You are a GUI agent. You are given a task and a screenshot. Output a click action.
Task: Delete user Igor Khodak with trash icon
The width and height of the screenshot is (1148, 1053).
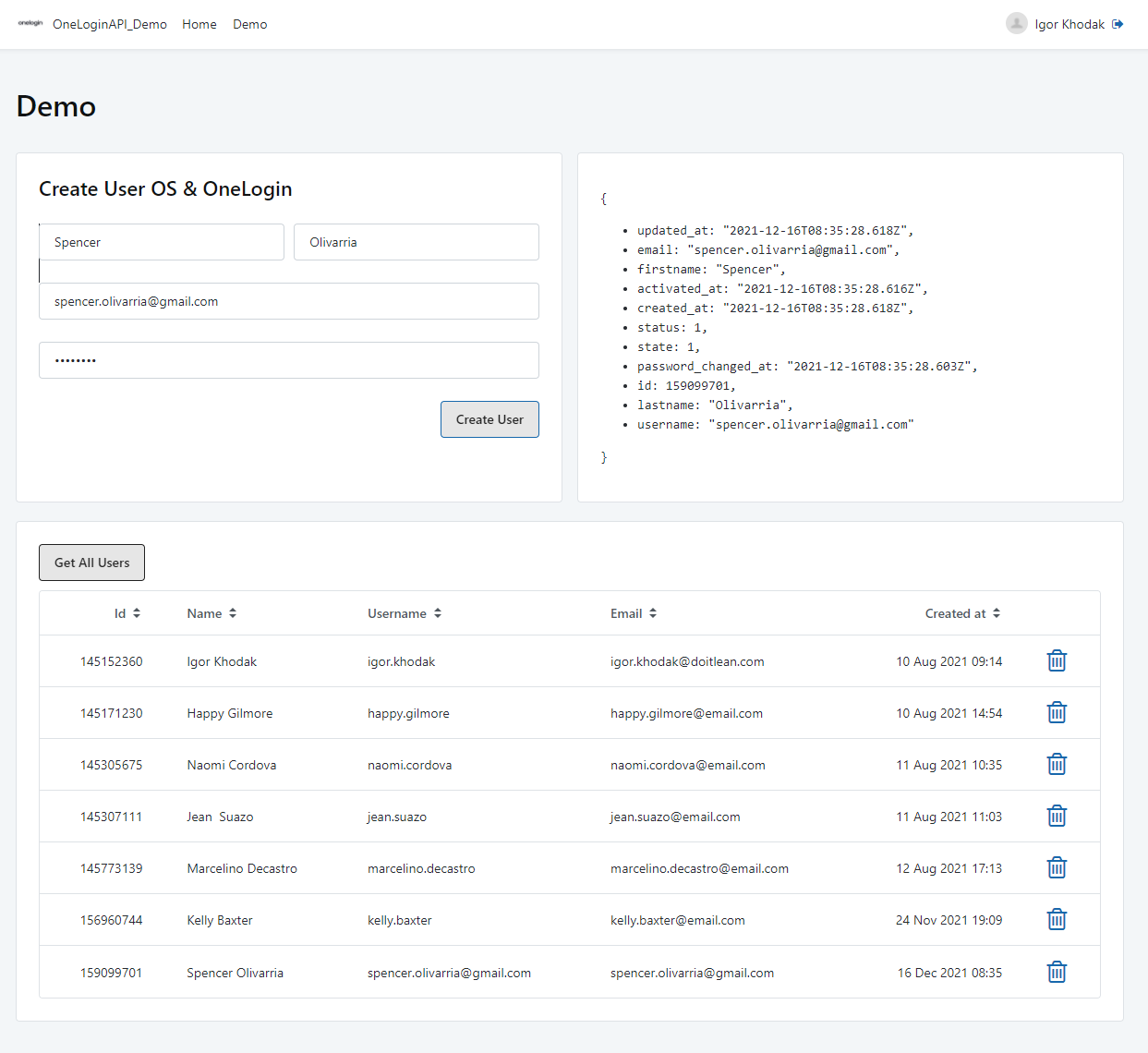[1057, 660]
